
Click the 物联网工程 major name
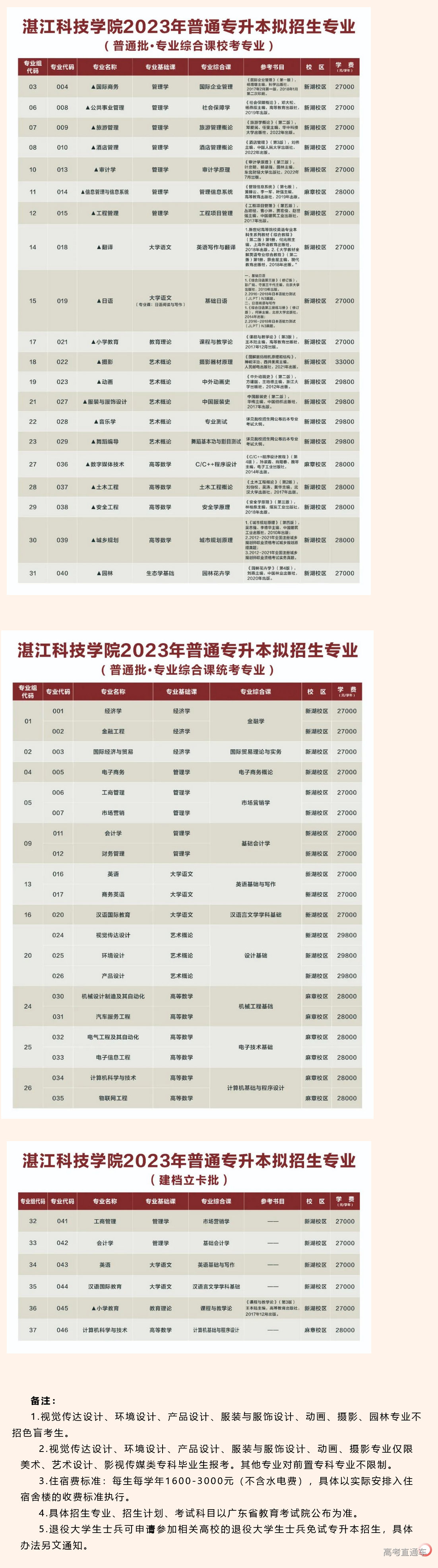pyautogui.click(x=113, y=1098)
